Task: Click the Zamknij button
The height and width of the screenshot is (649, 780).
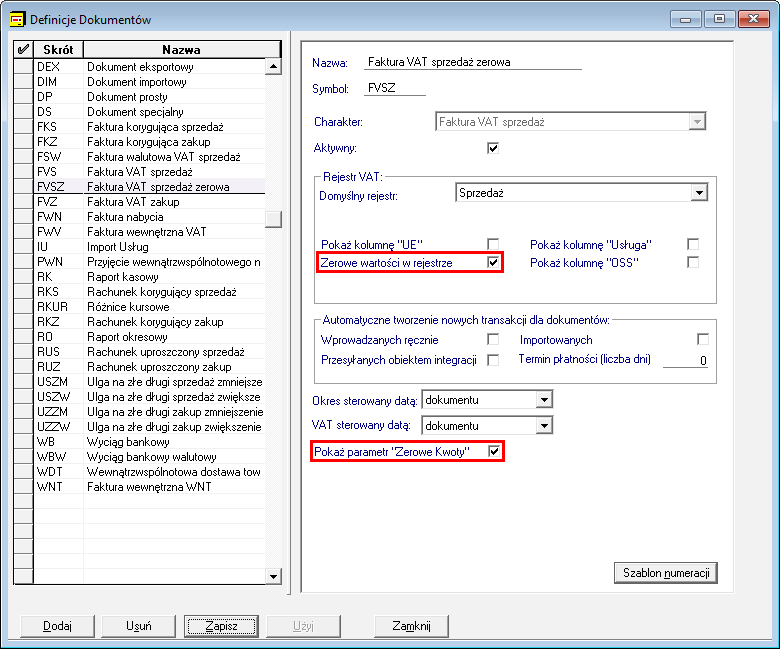Action: [x=411, y=626]
